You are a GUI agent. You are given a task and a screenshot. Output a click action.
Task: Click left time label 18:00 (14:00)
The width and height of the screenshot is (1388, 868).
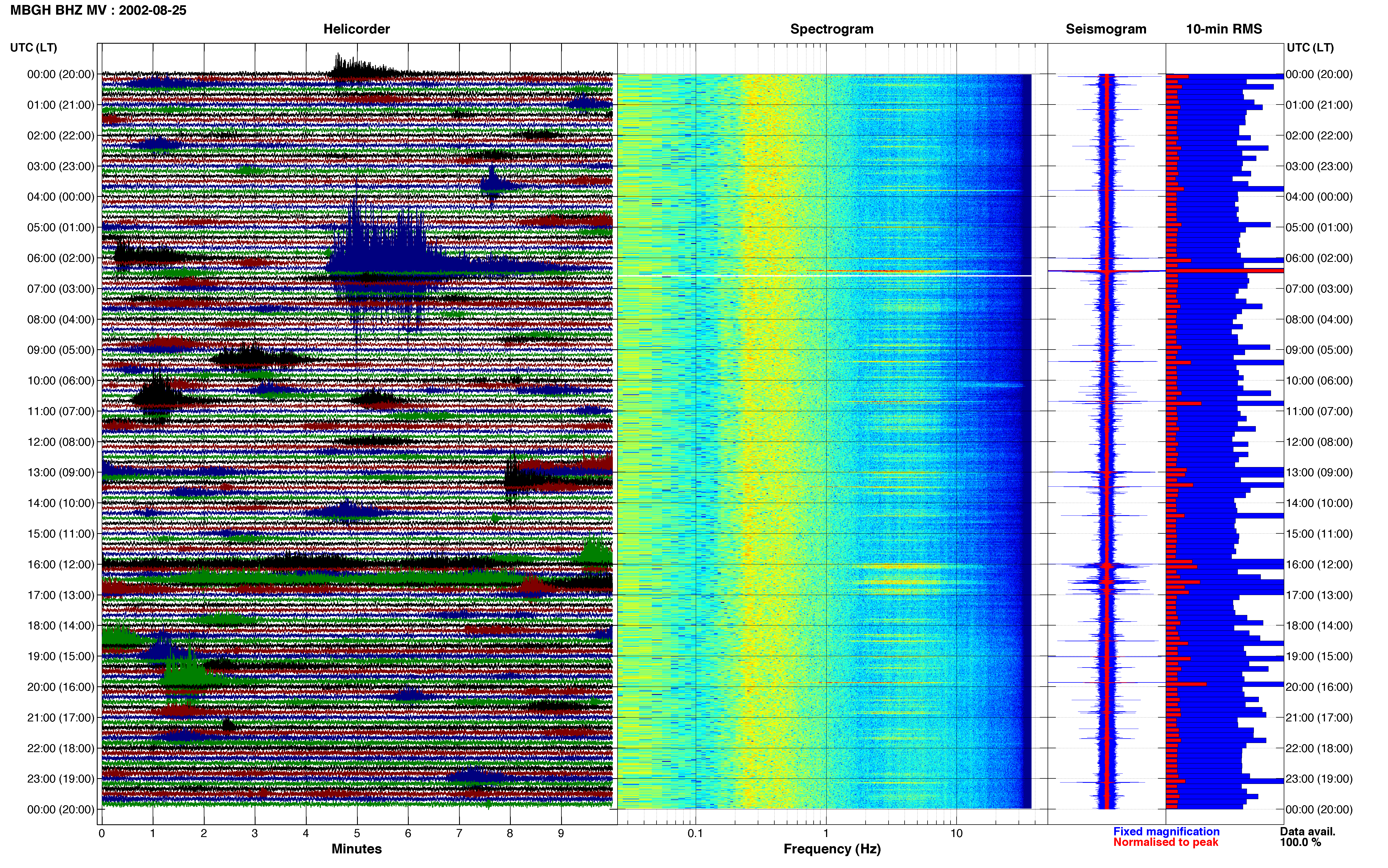tap(61, 625)
